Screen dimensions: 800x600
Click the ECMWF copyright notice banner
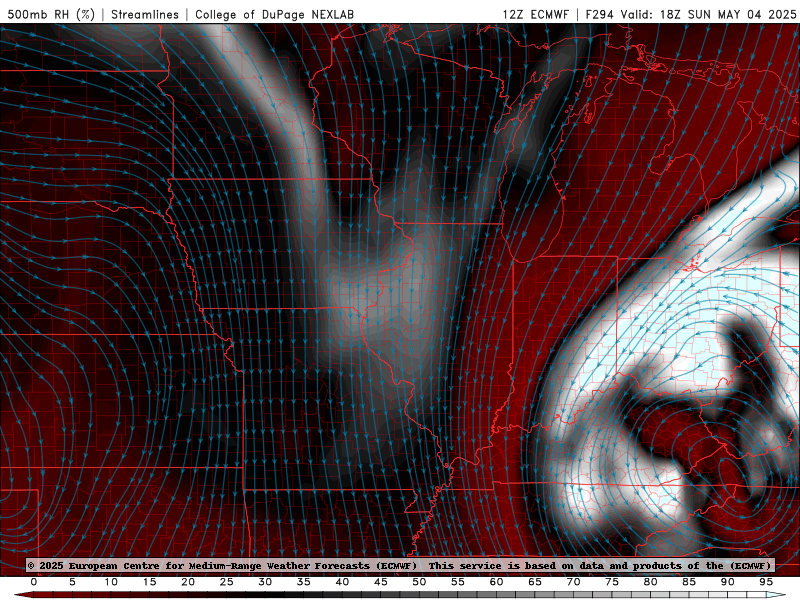pos(399,565)
